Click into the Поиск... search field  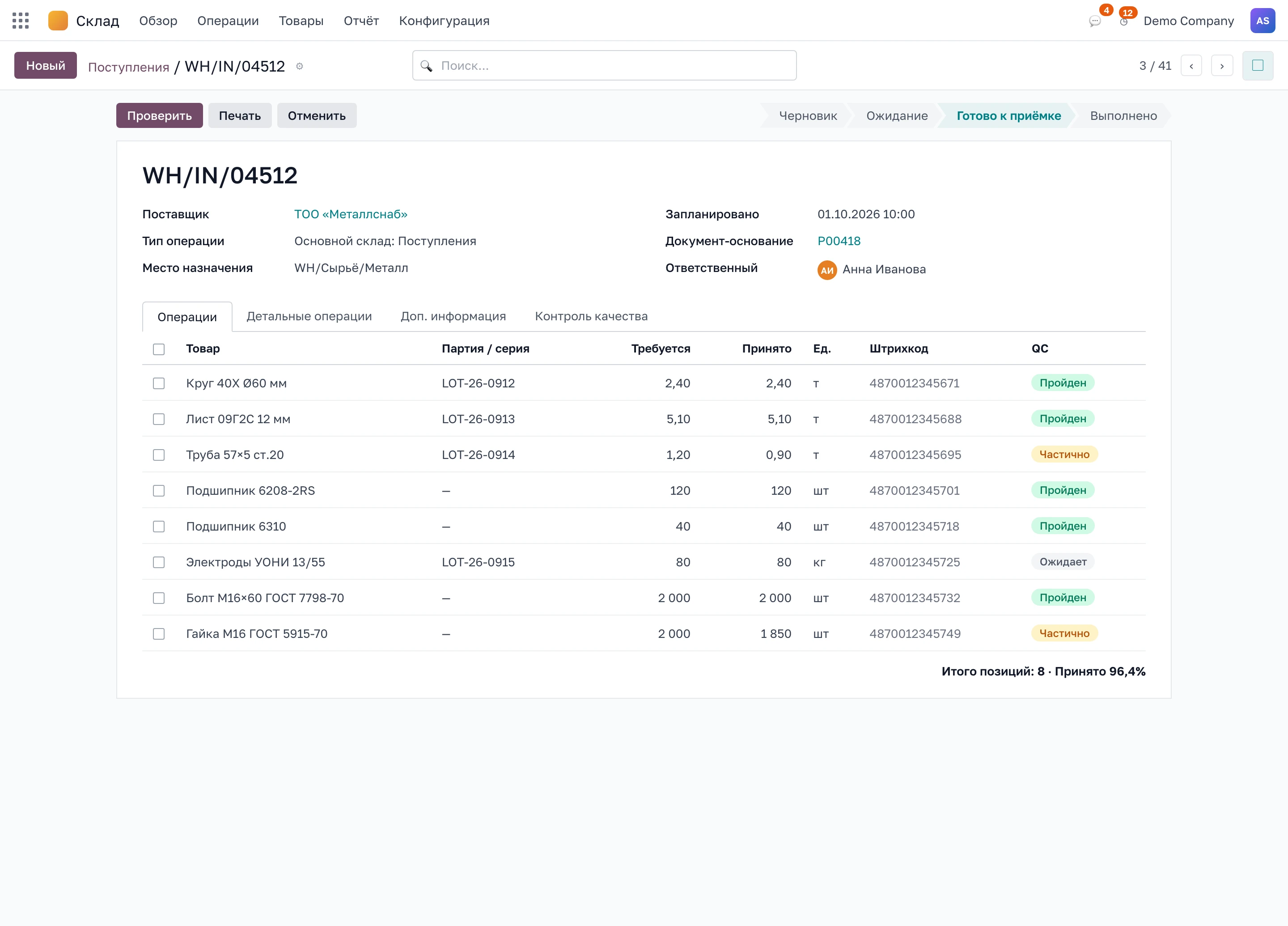pyautogui.click(x=604, y=66)
